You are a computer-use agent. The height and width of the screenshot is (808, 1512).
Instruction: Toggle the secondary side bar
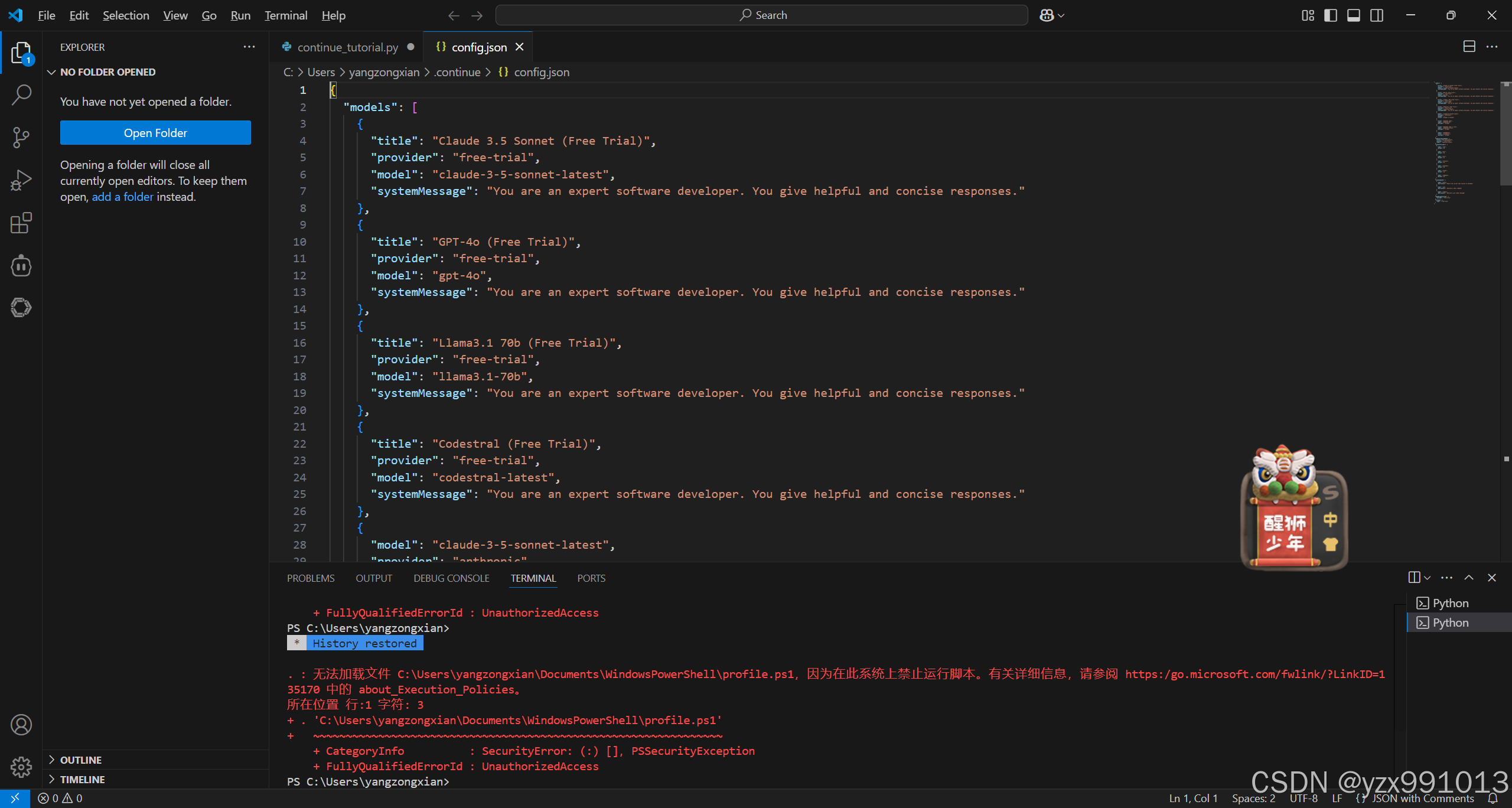point(1377,15)
